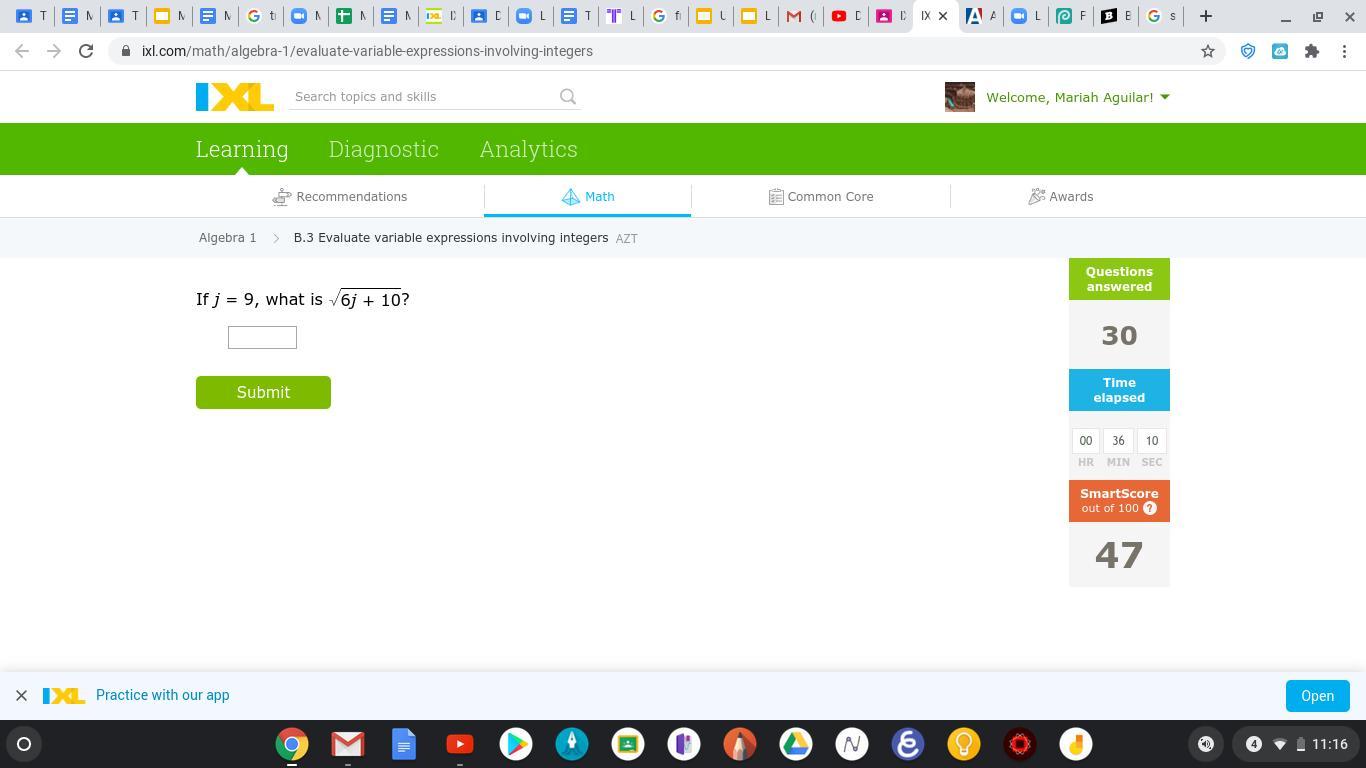Expand the Welcome, Mariah Aguilar account menu
Screen dimensions: 1366x768
point(1078,97)
